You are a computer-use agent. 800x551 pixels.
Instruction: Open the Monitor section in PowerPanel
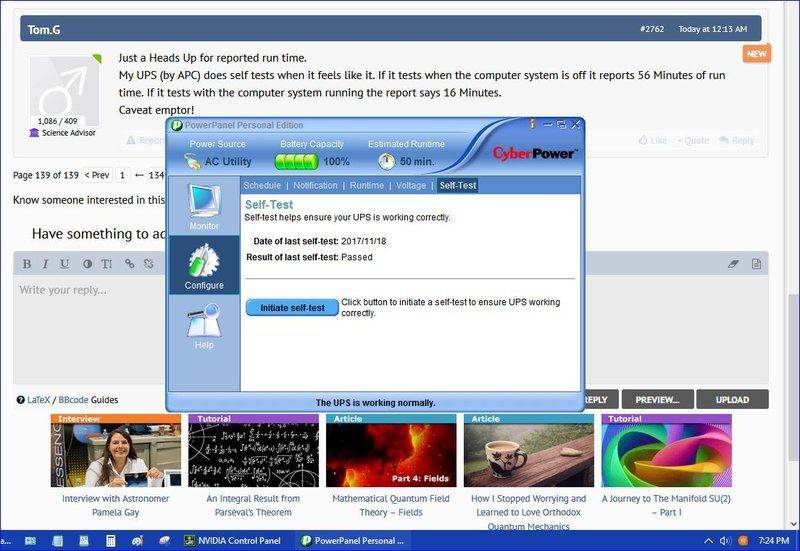pyautogui.click(x=204, y=207)
